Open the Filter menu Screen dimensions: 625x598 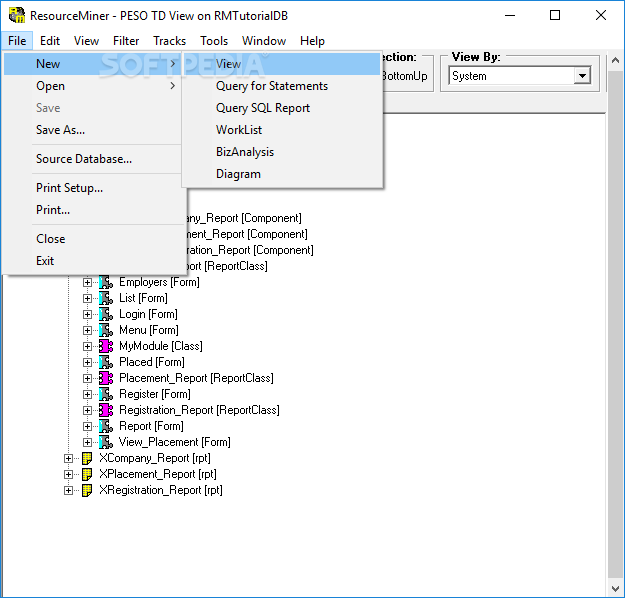coord(126,41)
